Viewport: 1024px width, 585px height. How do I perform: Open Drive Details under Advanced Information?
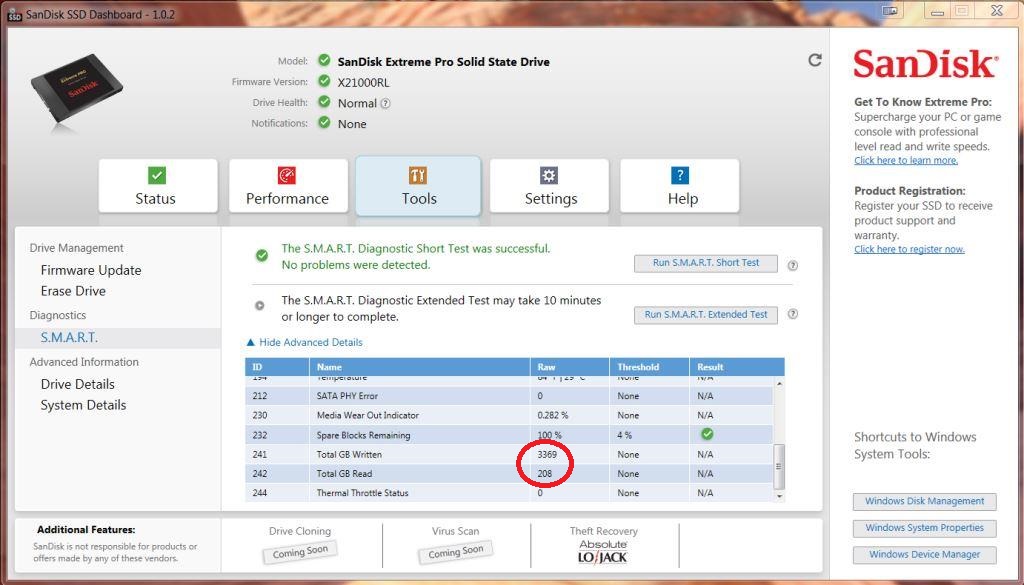click(78, 384)
